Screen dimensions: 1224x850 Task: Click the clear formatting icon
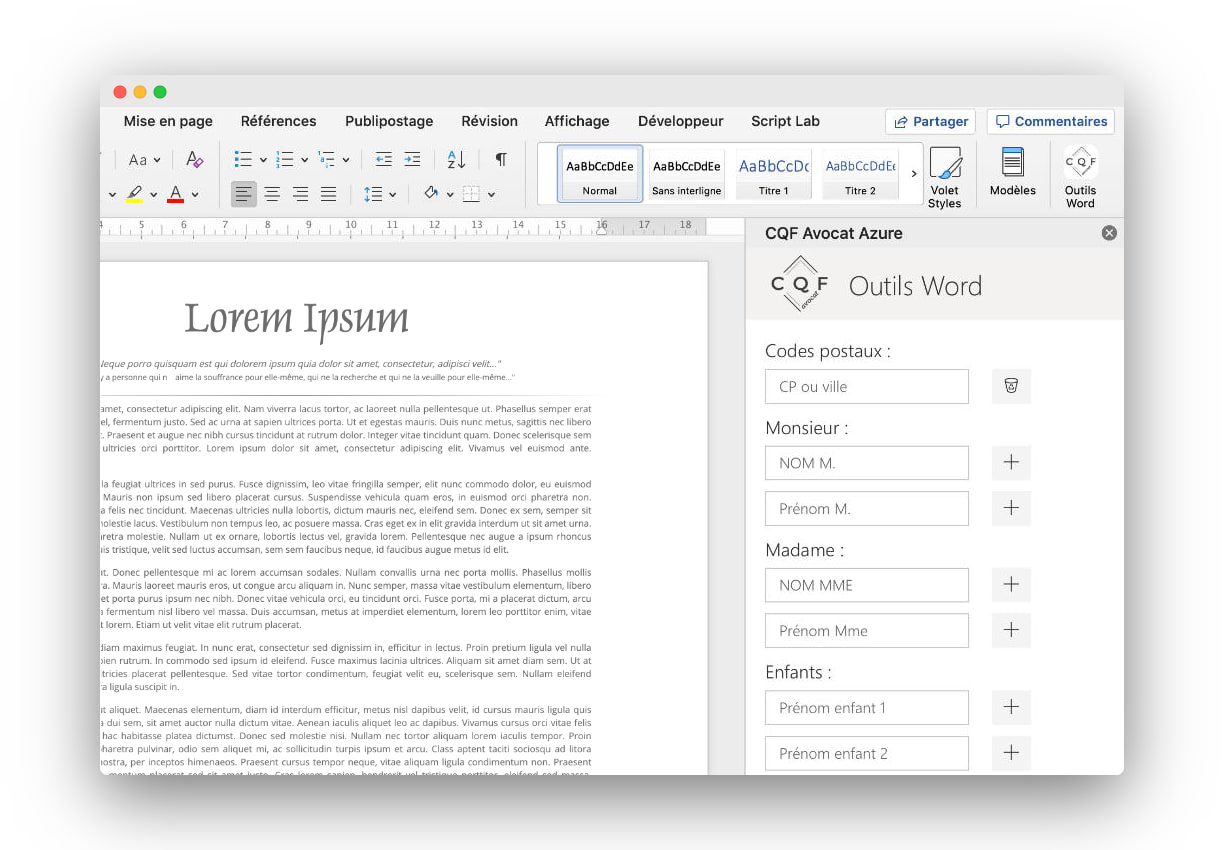point(195,160)
